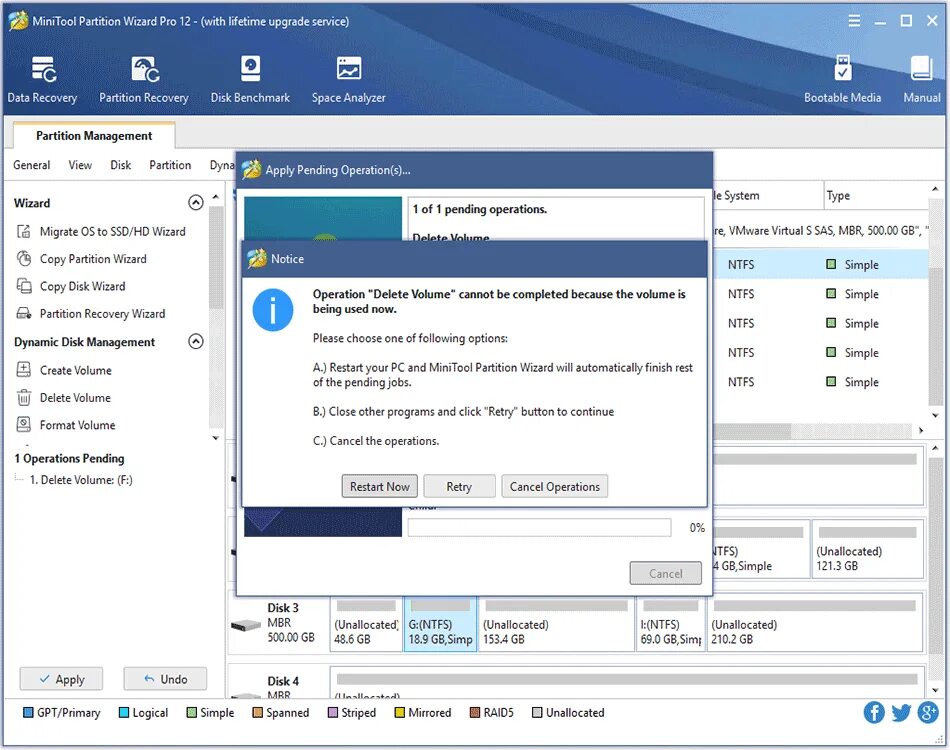Select the 210.2 GB unallocated block

814,624
